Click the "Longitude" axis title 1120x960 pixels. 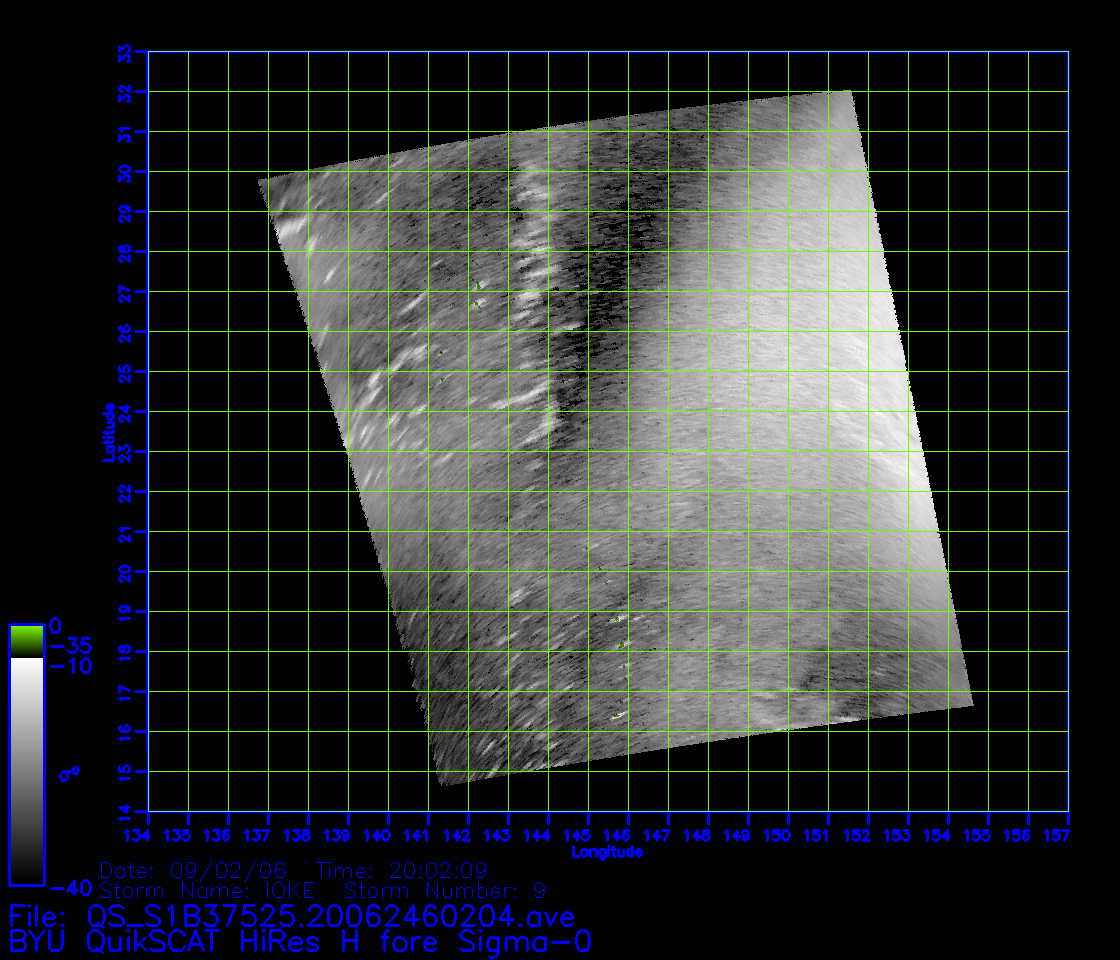(x=607, y=853)
